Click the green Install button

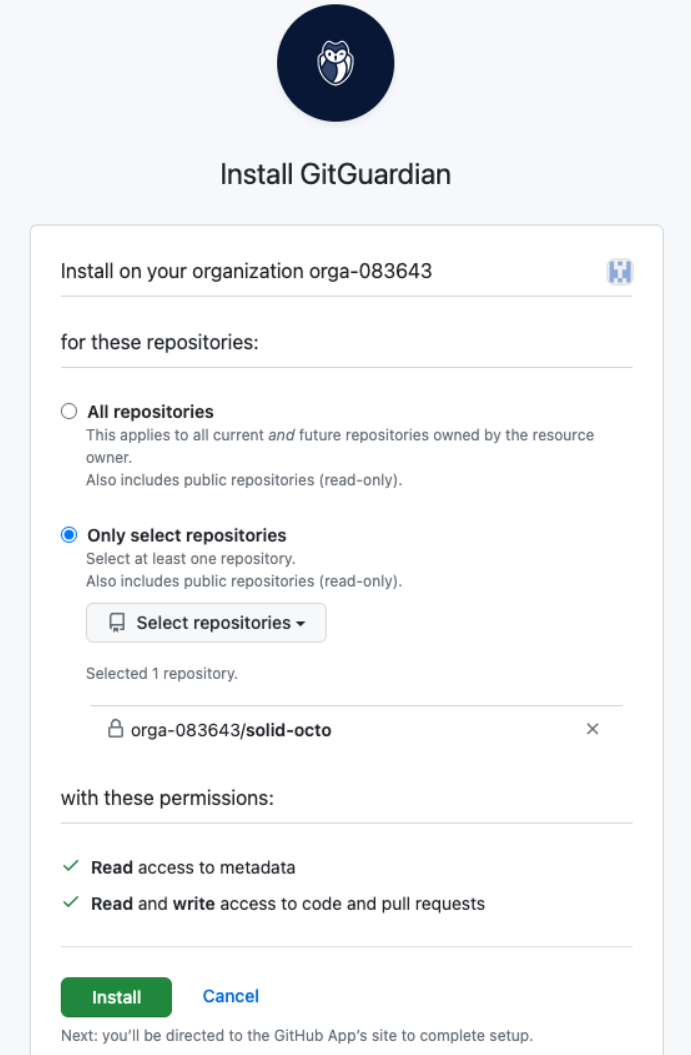116,997
